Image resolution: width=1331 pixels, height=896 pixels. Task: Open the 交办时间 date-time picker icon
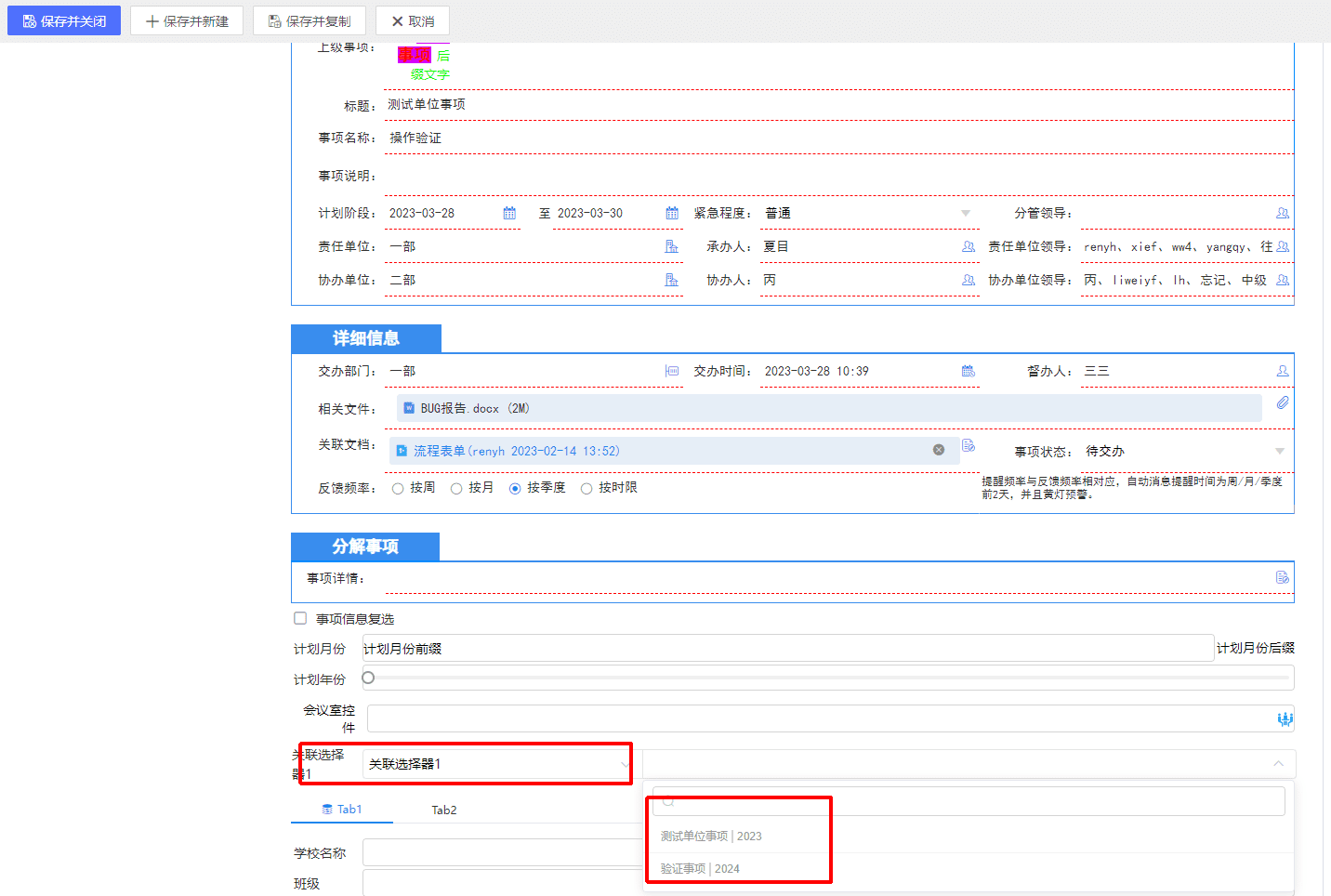click(x=969, y=371)
